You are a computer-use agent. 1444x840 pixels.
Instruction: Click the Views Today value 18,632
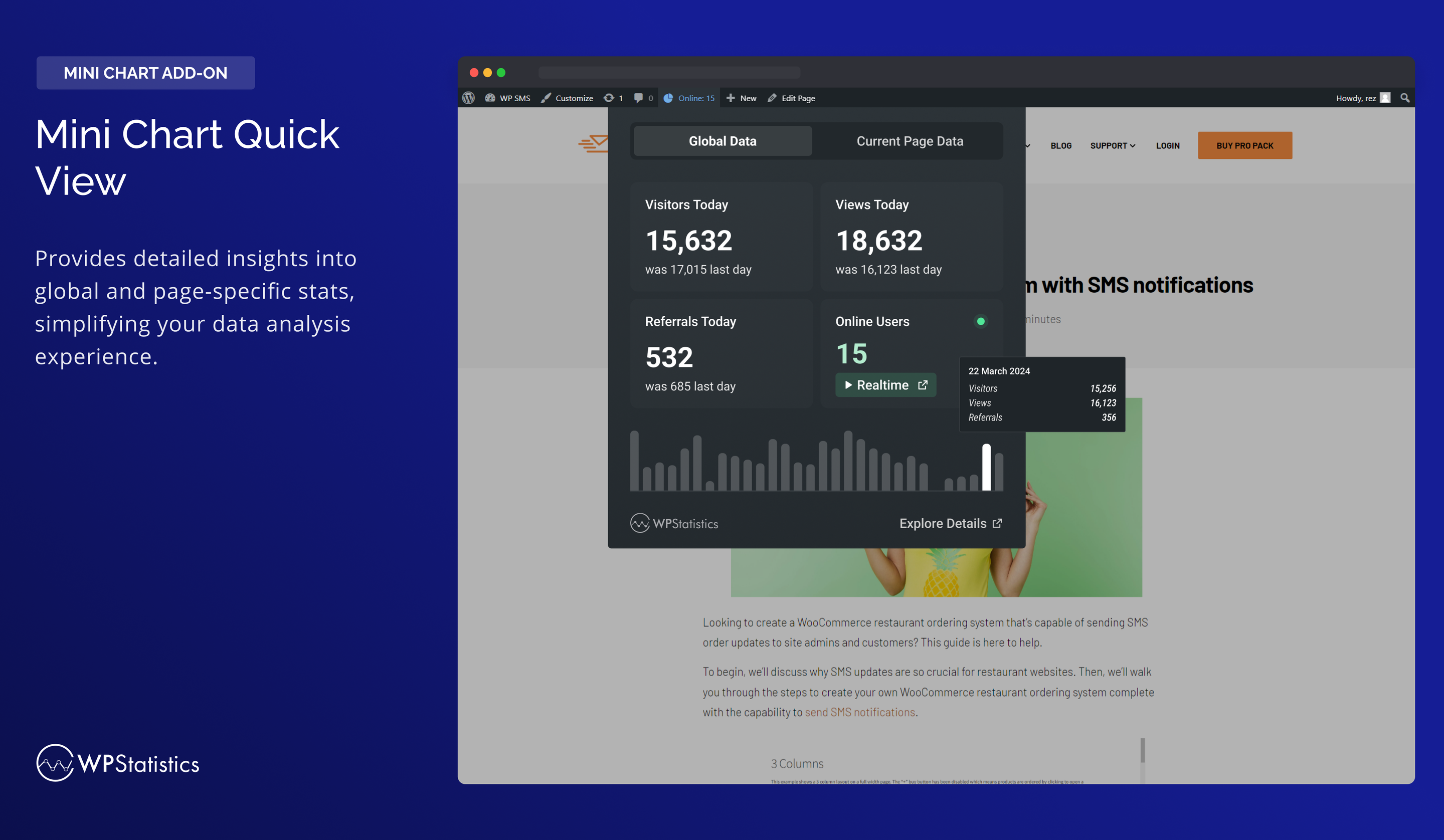coord(879,240)
